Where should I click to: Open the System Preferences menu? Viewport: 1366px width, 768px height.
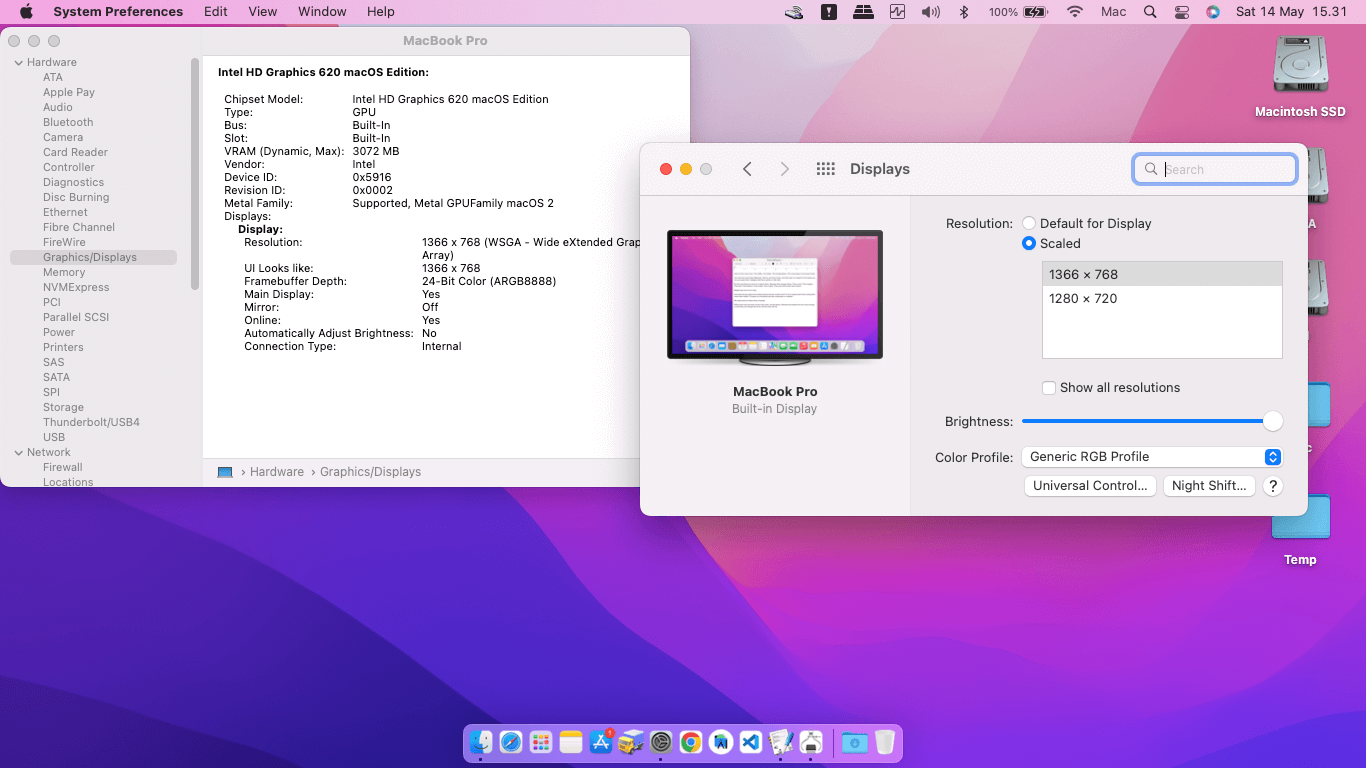click(118, 12)
